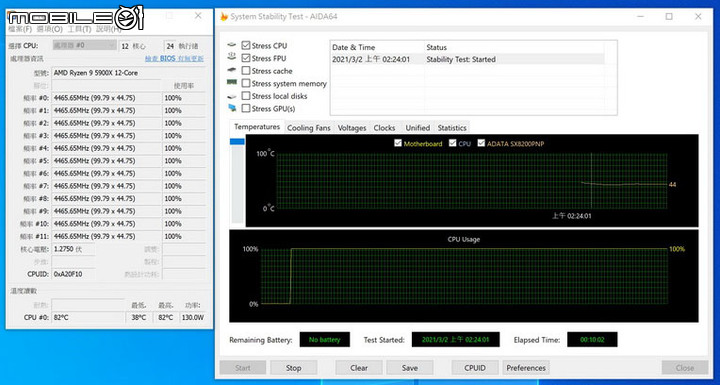This screenshot has height=385, width=720.
Task: Click the Save button
Action: tap(410, 368)
